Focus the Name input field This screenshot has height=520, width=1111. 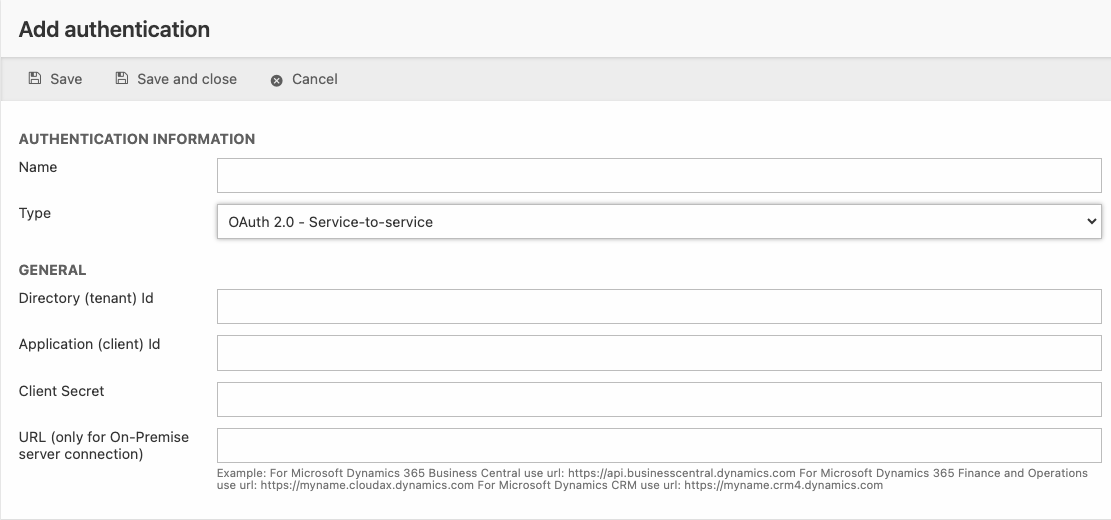(658, 175)
